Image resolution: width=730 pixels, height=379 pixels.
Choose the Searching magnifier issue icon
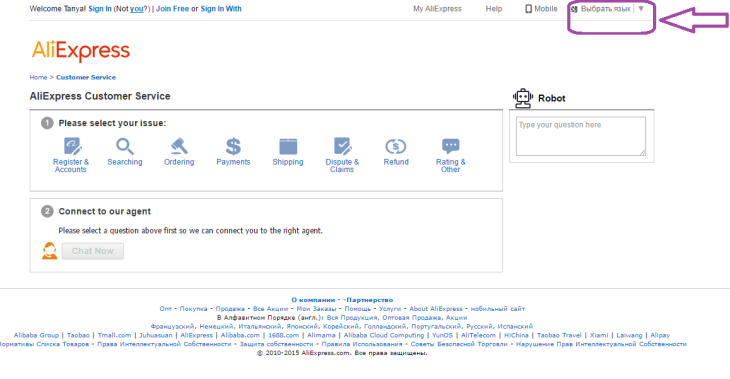pos(125,146)
